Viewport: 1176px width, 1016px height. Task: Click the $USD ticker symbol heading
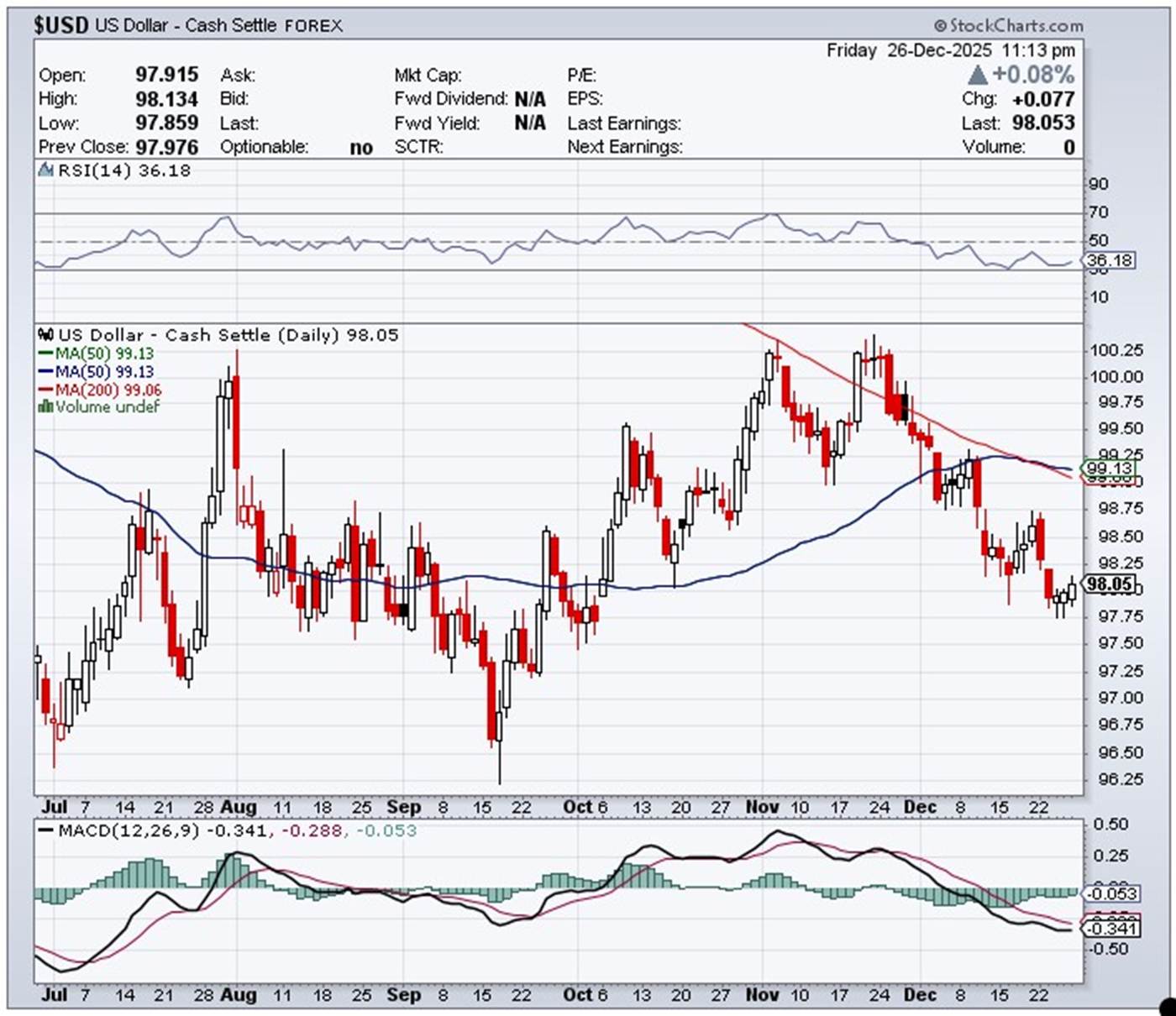coord(60,25)
